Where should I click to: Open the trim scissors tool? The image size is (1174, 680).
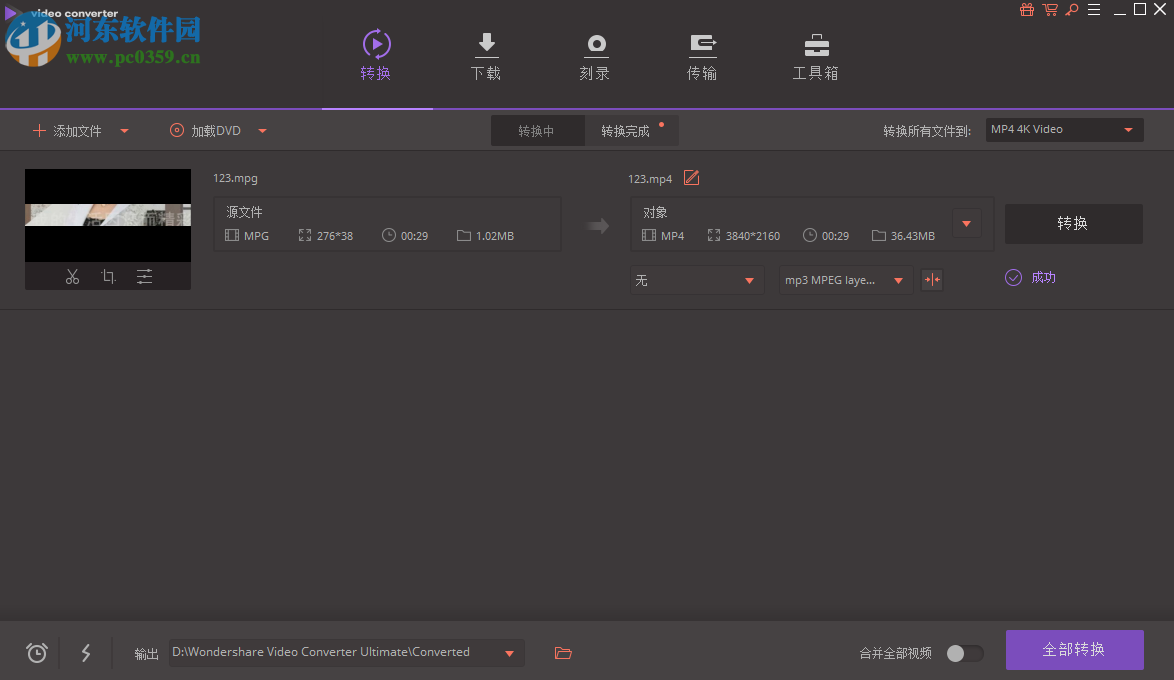pos(72,277)
